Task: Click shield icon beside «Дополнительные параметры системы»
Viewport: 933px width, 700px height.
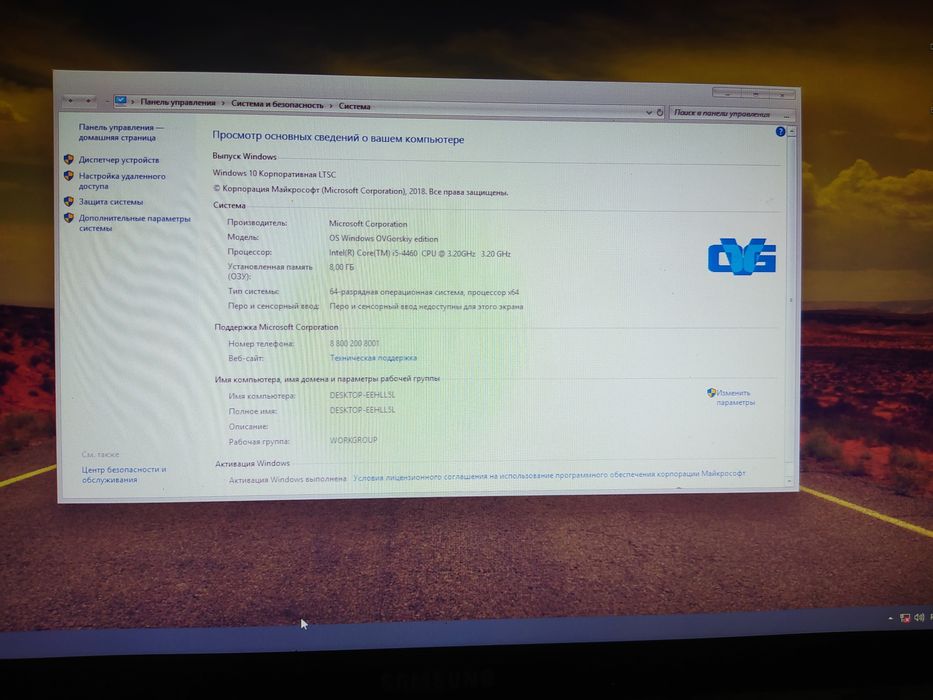Action: (69, 218)
